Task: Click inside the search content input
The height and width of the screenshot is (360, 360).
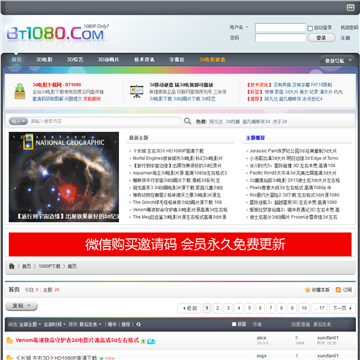Action: pyautogui.click(x=105, y=121)
